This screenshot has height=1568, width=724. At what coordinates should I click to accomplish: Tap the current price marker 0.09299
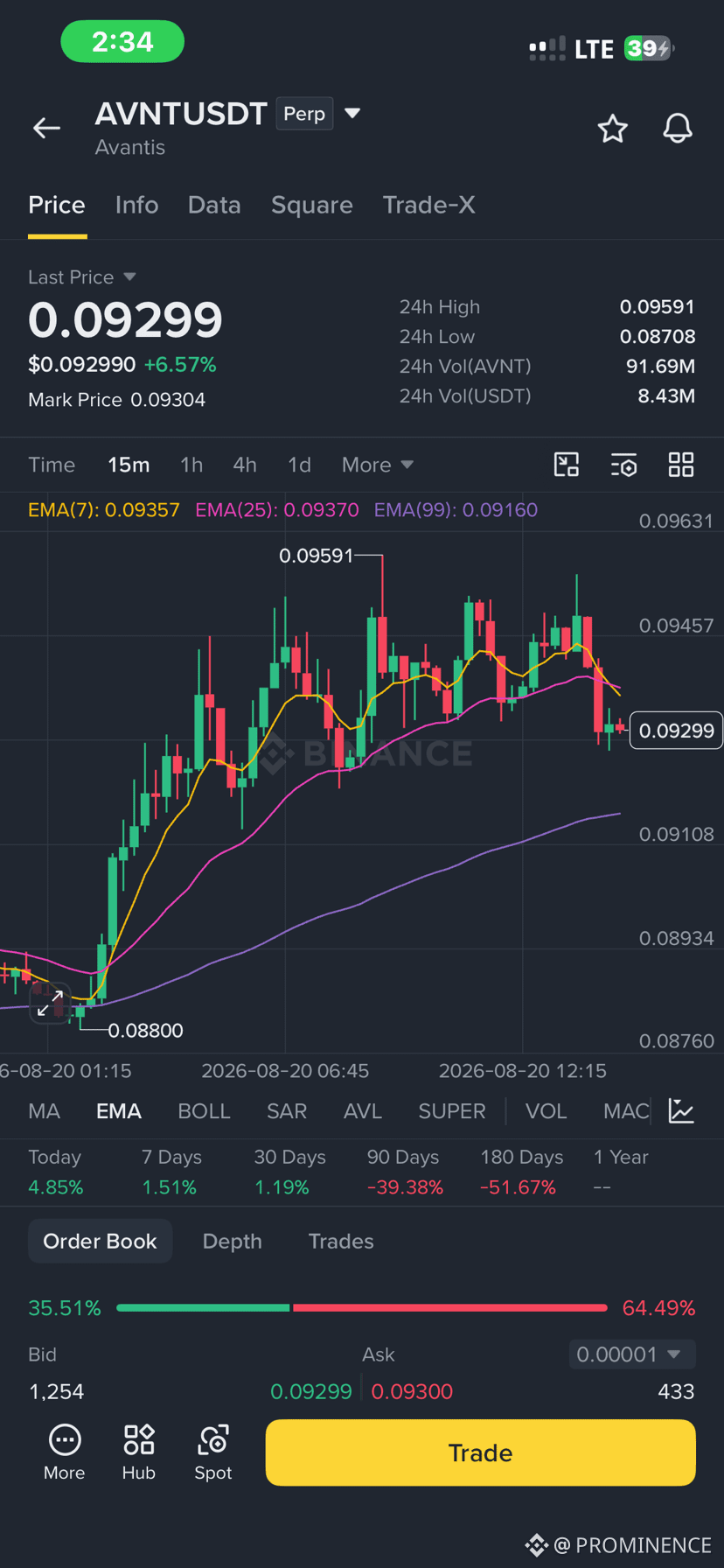[x=676, y=731]
